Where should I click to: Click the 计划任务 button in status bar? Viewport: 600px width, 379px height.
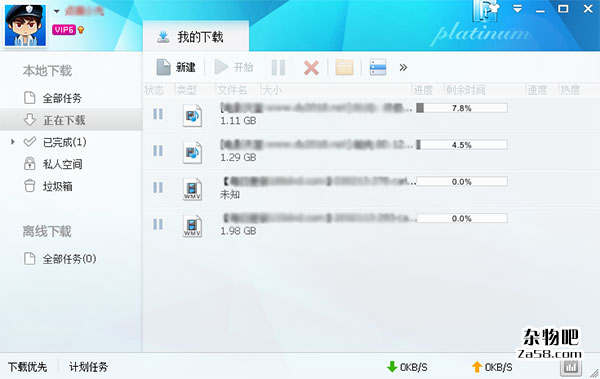[x=88, y=367]
